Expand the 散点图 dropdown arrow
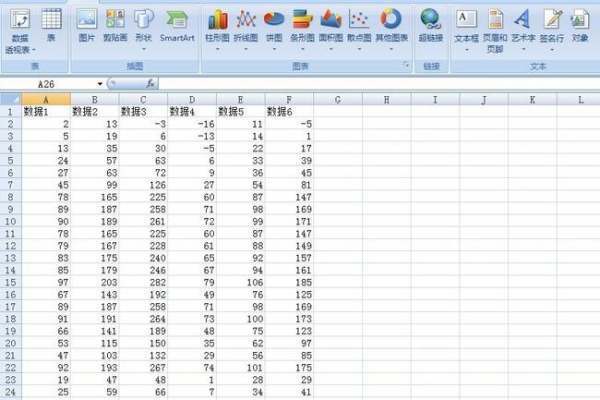The height and width of the screenshot is (400, 600). tap(359, 49)
